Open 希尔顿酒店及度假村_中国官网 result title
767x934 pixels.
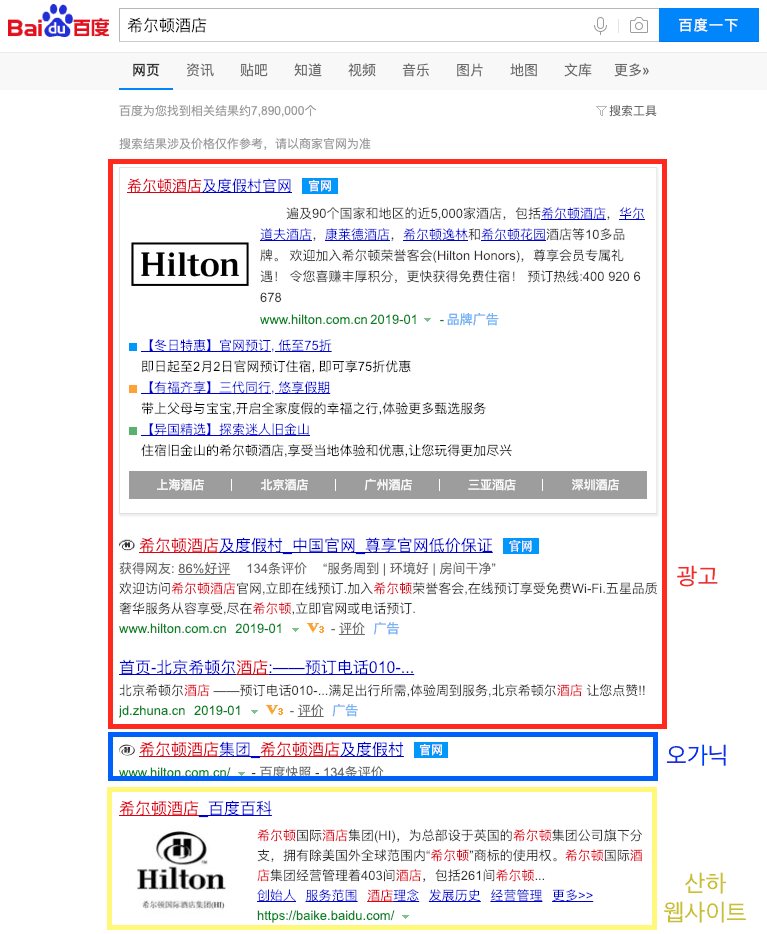coord(316,546)
